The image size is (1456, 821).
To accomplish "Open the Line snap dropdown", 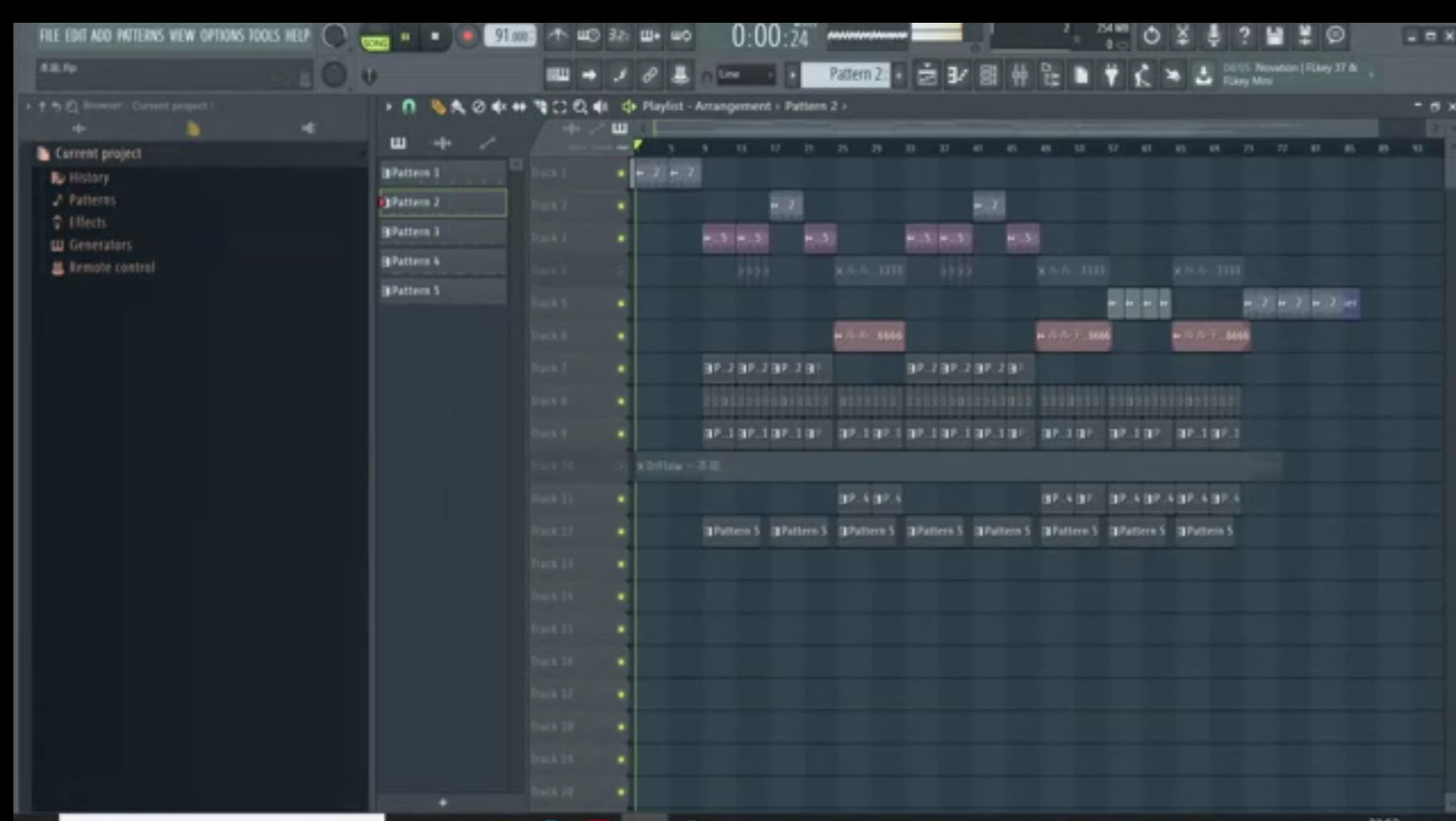I will pyautogui.click(x=745, y=74).
